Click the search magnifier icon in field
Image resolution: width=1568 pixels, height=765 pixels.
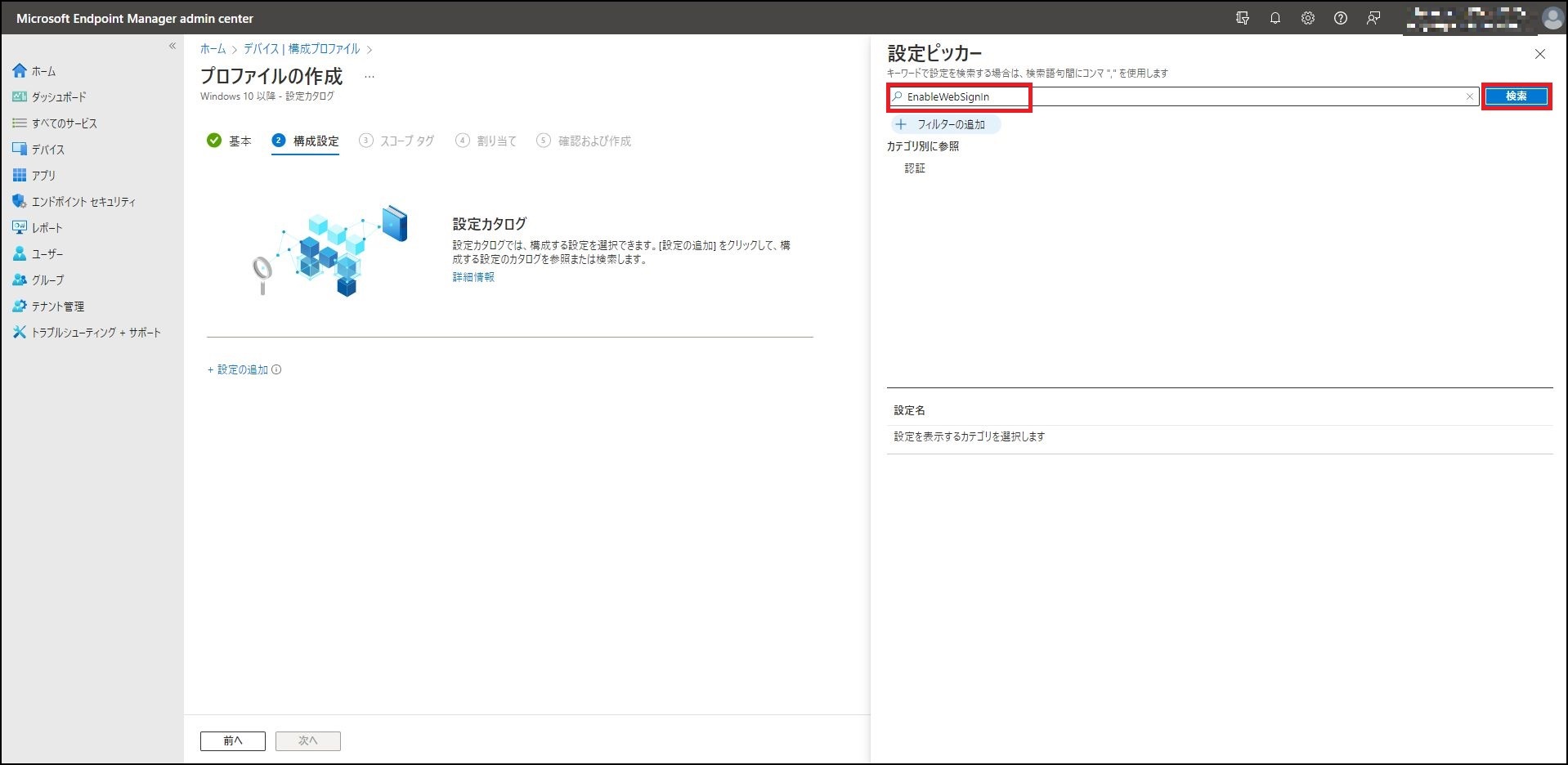(x=898, y=96)
